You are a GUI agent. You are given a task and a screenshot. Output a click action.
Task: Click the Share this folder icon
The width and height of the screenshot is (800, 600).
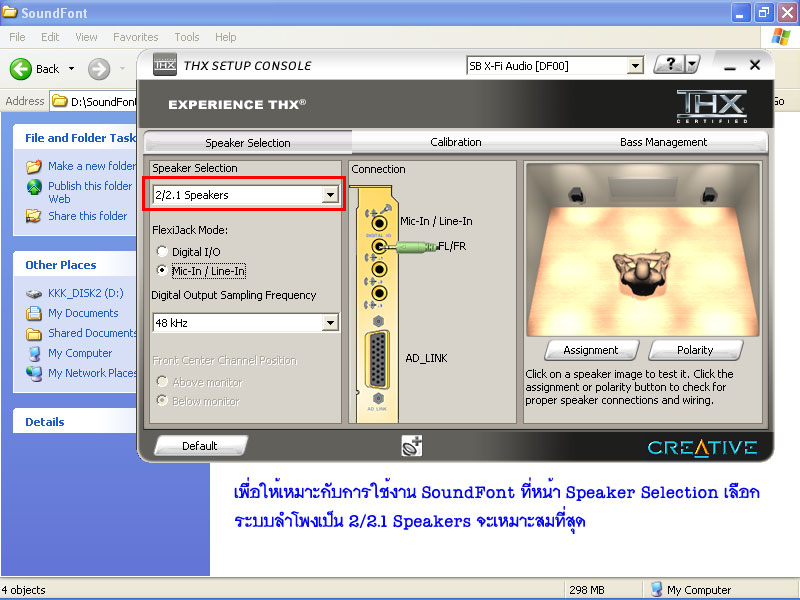coord(34,216)
